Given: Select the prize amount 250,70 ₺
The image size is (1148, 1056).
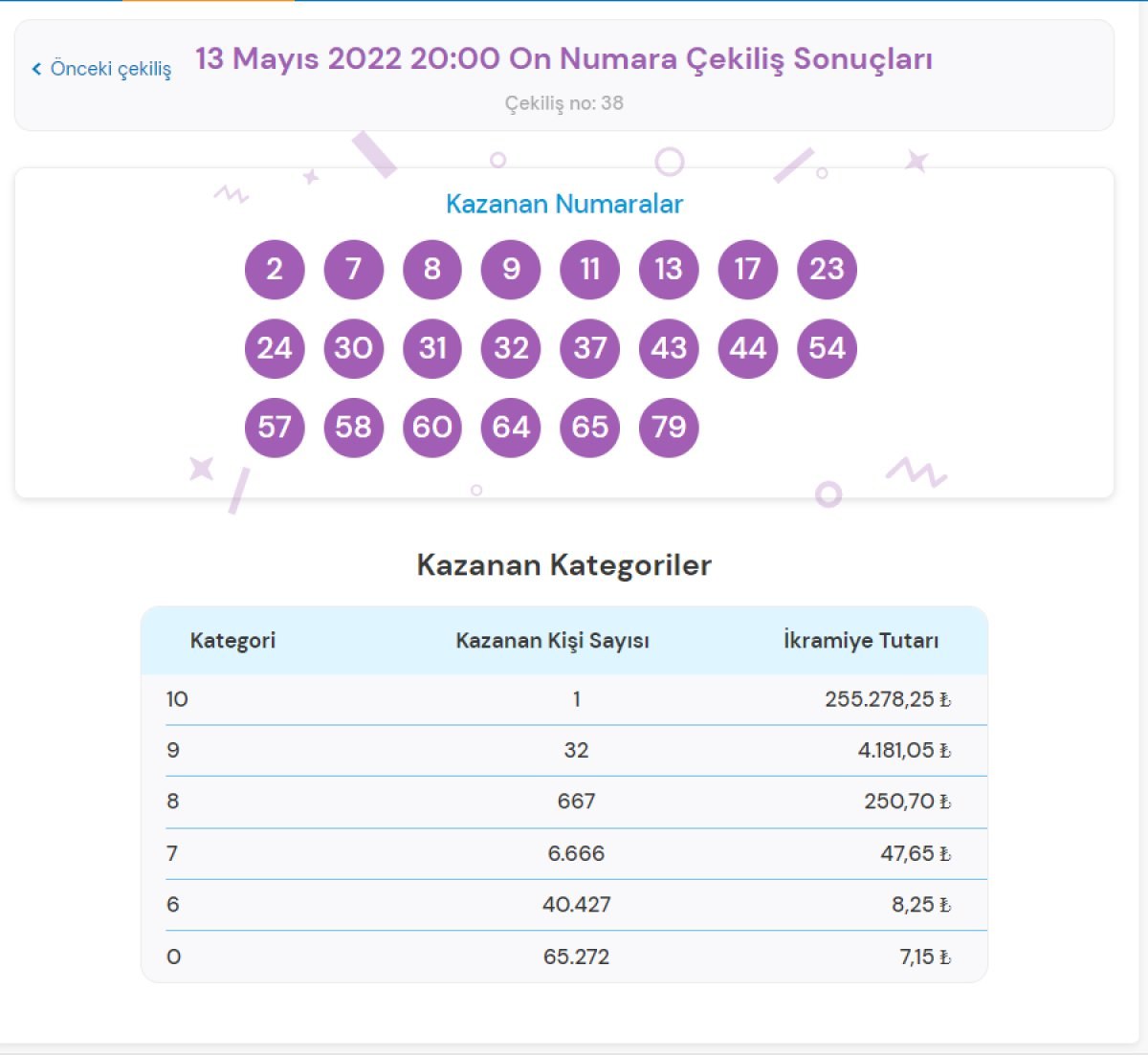Looking at the screenshot, I should pyautogui.click(x=907, y=802).
